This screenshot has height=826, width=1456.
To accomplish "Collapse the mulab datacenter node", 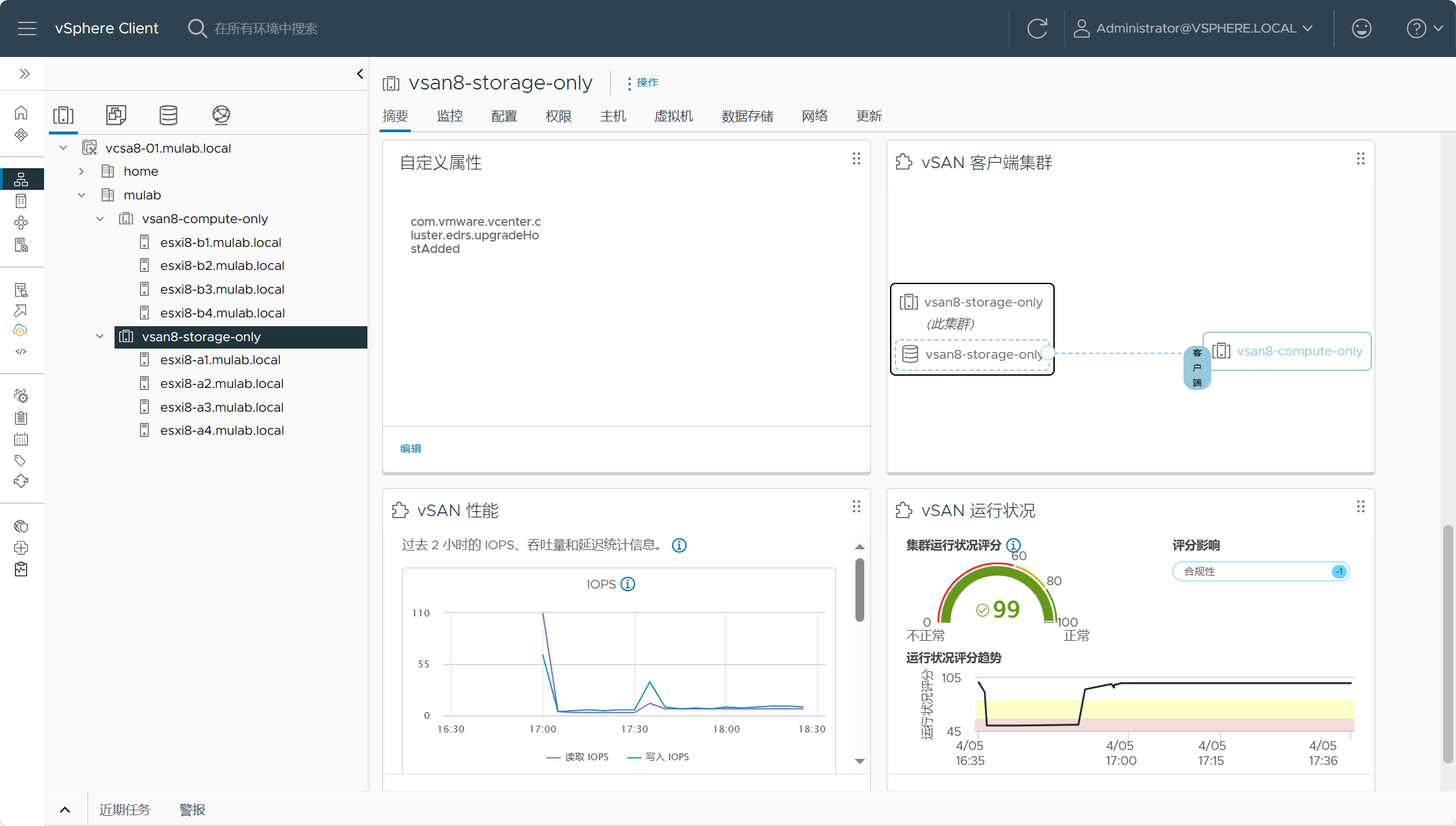I will pos(81,195).
